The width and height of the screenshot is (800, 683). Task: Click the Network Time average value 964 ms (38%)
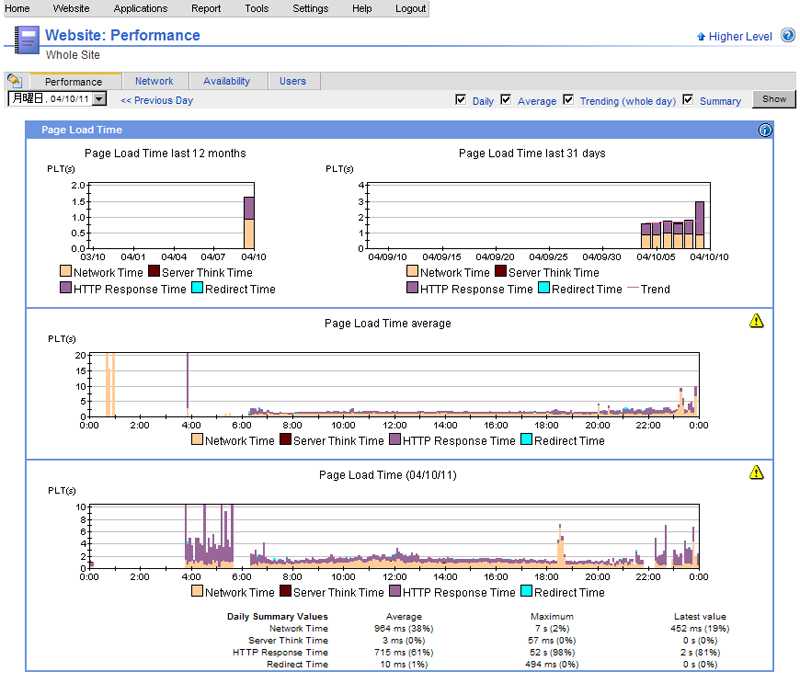pos(404,628)
